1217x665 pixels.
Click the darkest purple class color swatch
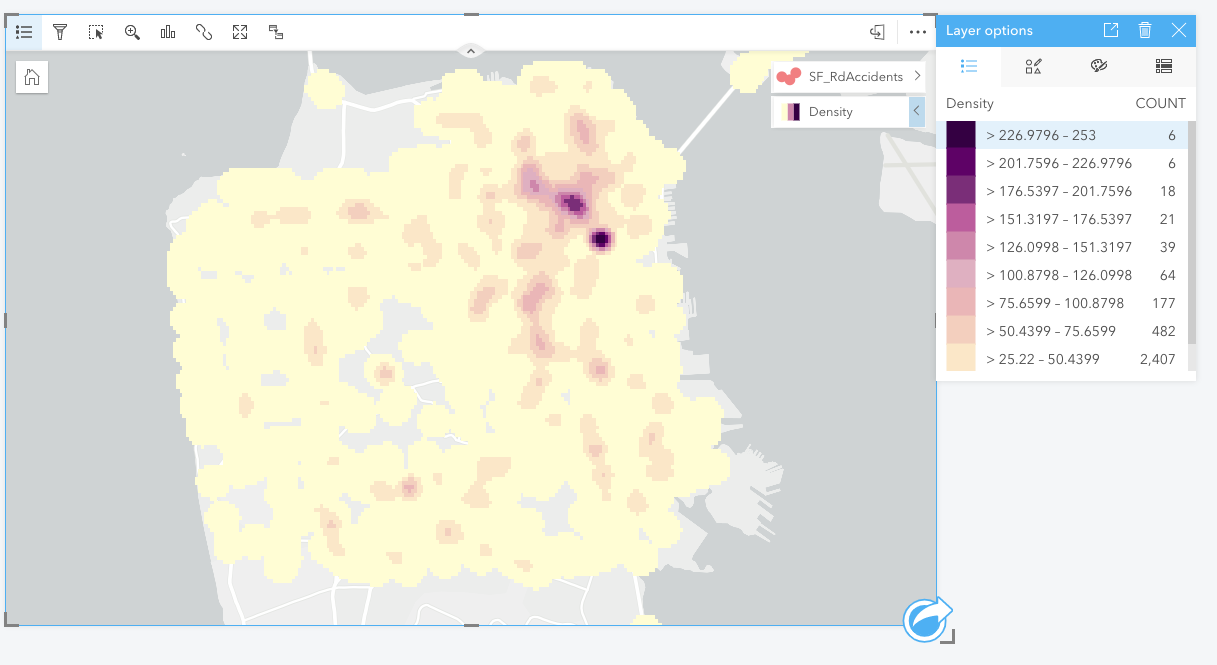[x=960, y=134]
